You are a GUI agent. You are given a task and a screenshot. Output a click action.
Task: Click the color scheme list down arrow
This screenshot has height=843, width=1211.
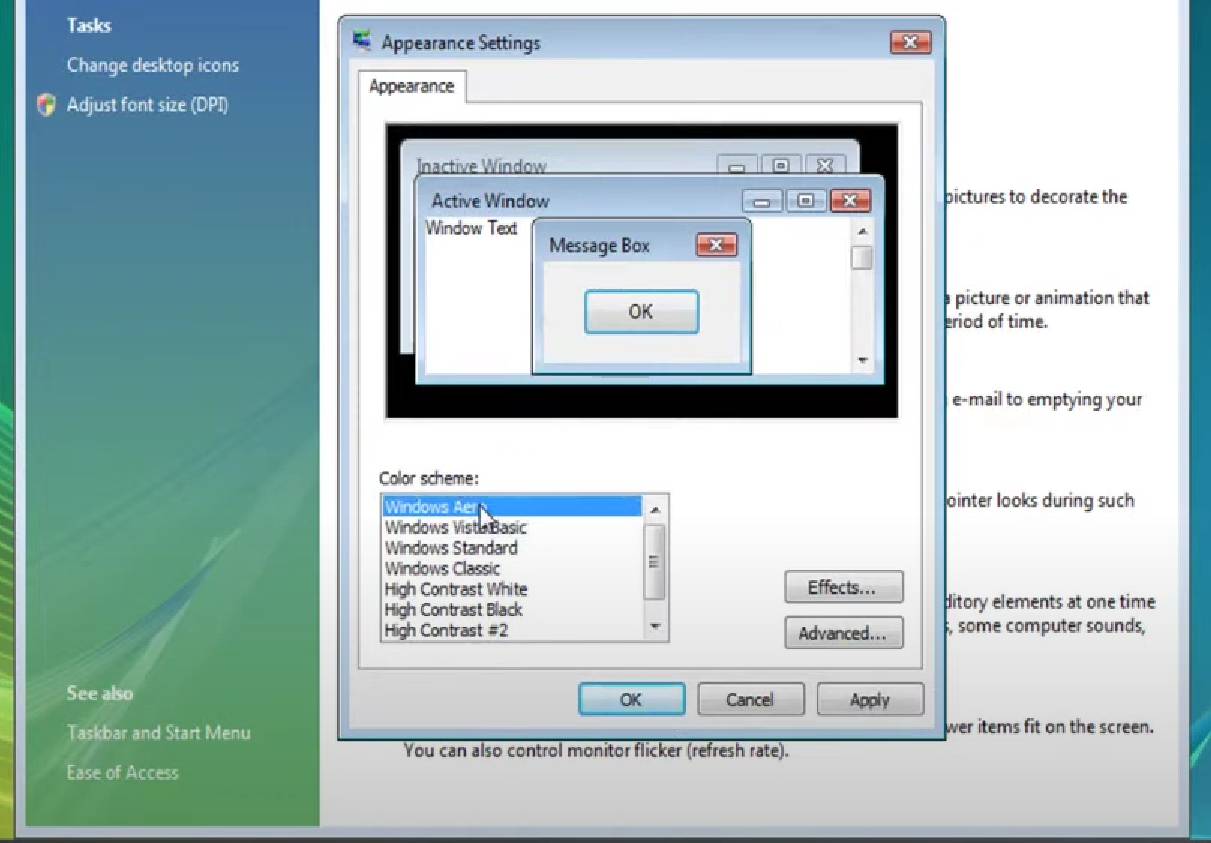655,627
